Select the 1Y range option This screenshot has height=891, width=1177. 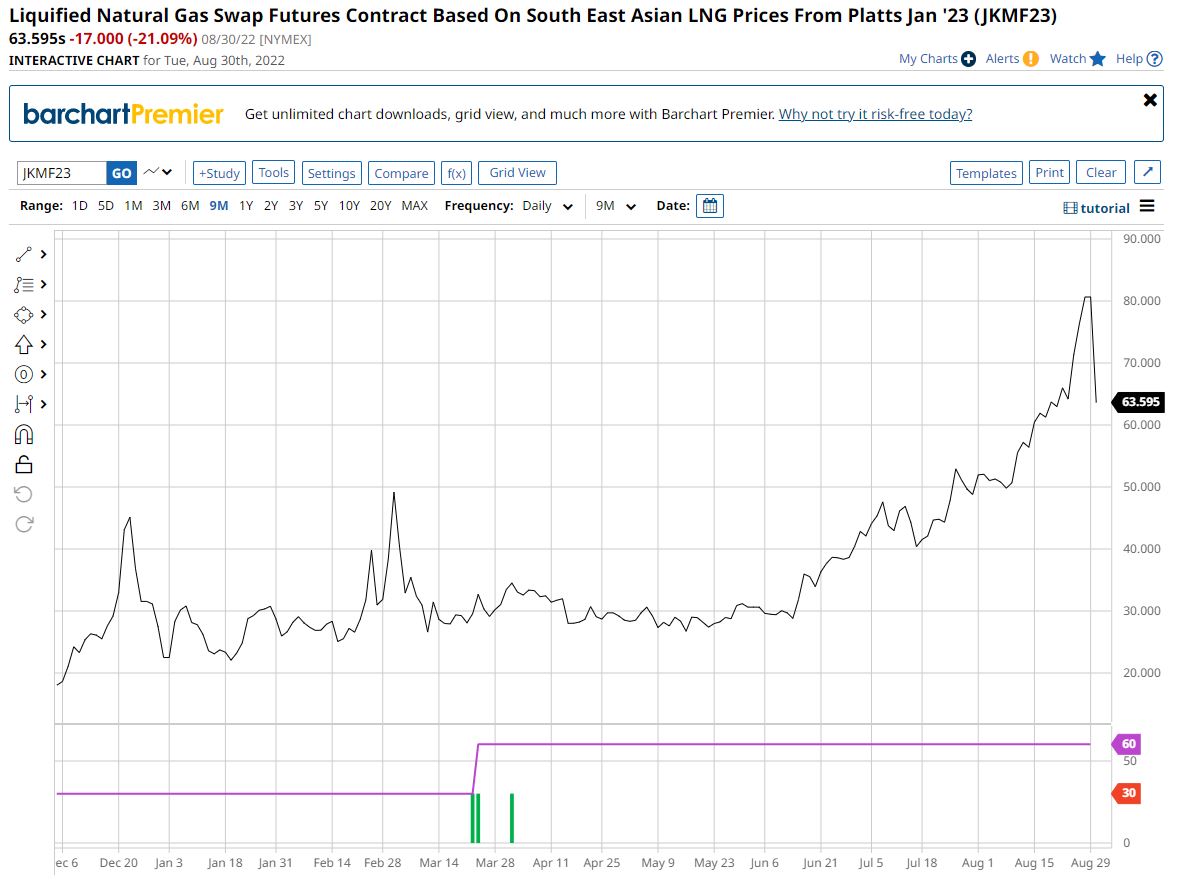coord(246,206)
